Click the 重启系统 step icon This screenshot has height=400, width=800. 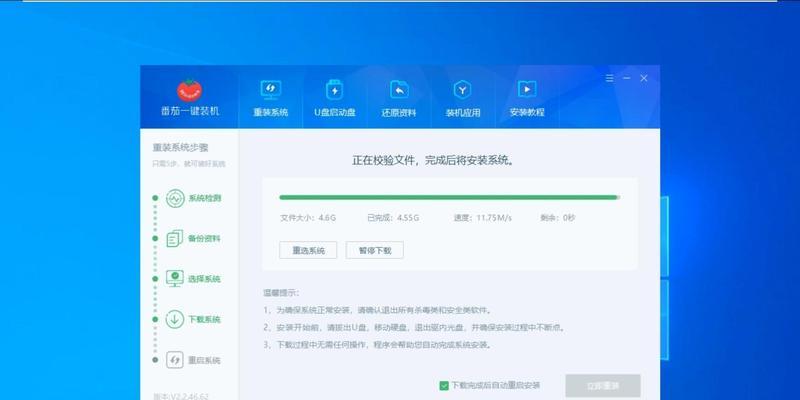[175, 360]
